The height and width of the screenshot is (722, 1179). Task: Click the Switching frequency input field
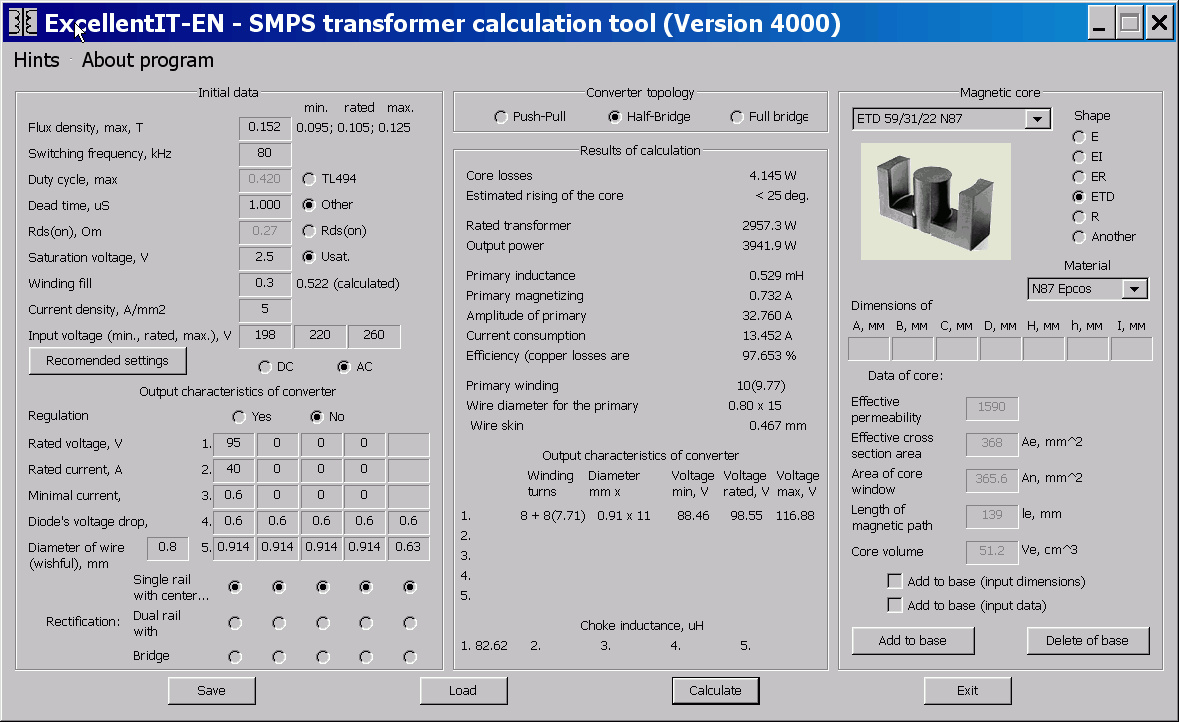coord(265,153)
